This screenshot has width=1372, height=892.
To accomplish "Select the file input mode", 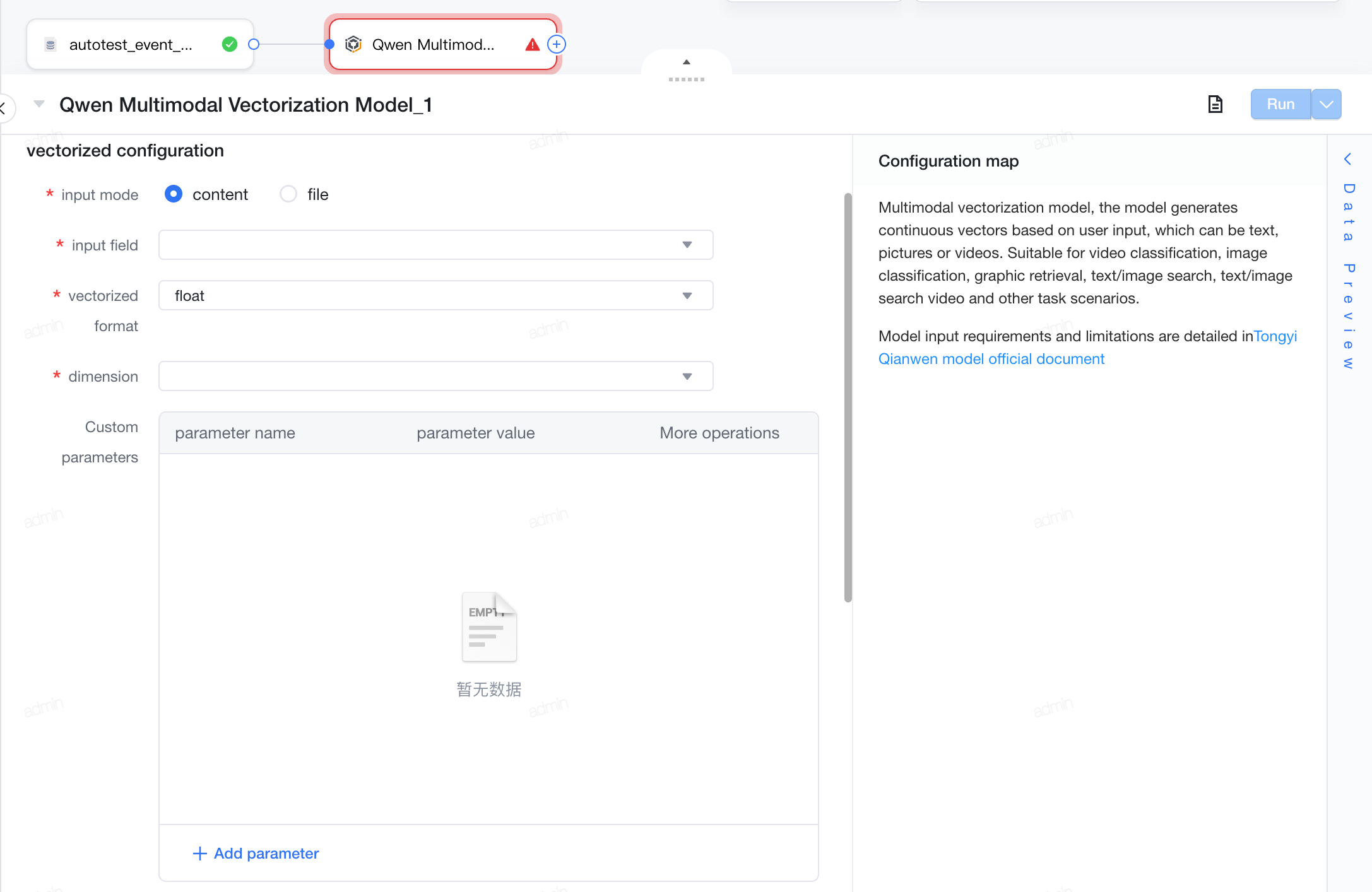I will [x=288, y=194].
